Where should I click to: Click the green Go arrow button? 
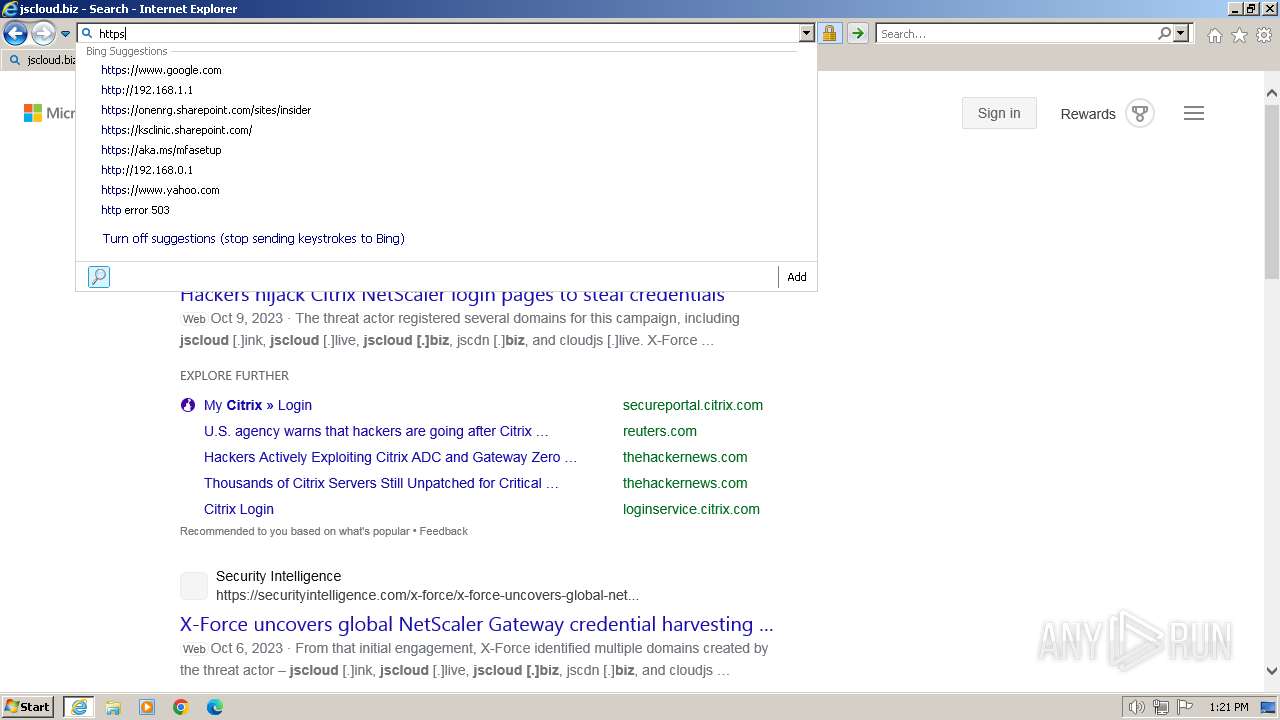tap(857, 33)
